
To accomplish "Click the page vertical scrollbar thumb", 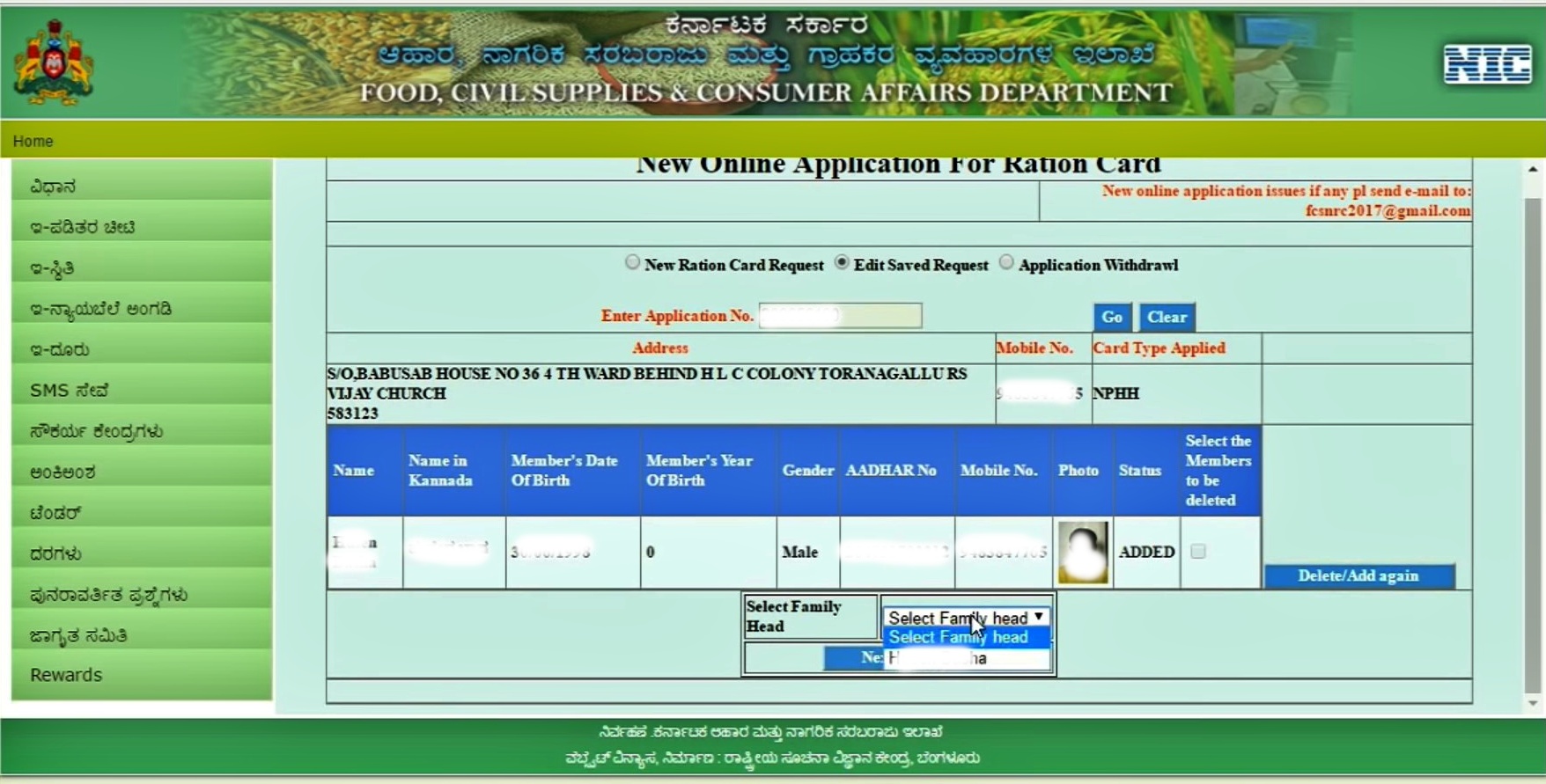I will coord(1533,444).
